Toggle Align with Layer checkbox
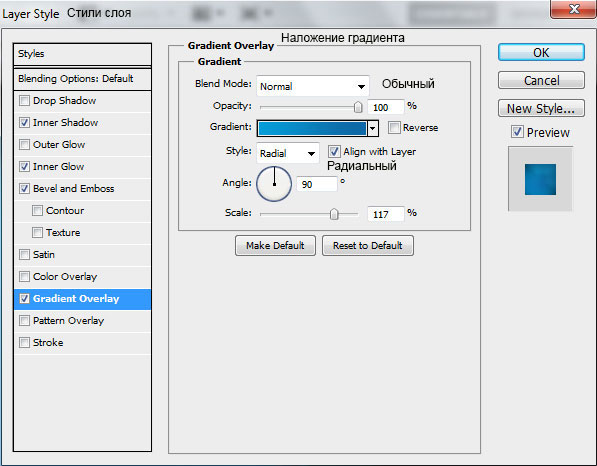Viewport: 597px width, 466px height. pos(334,152)
